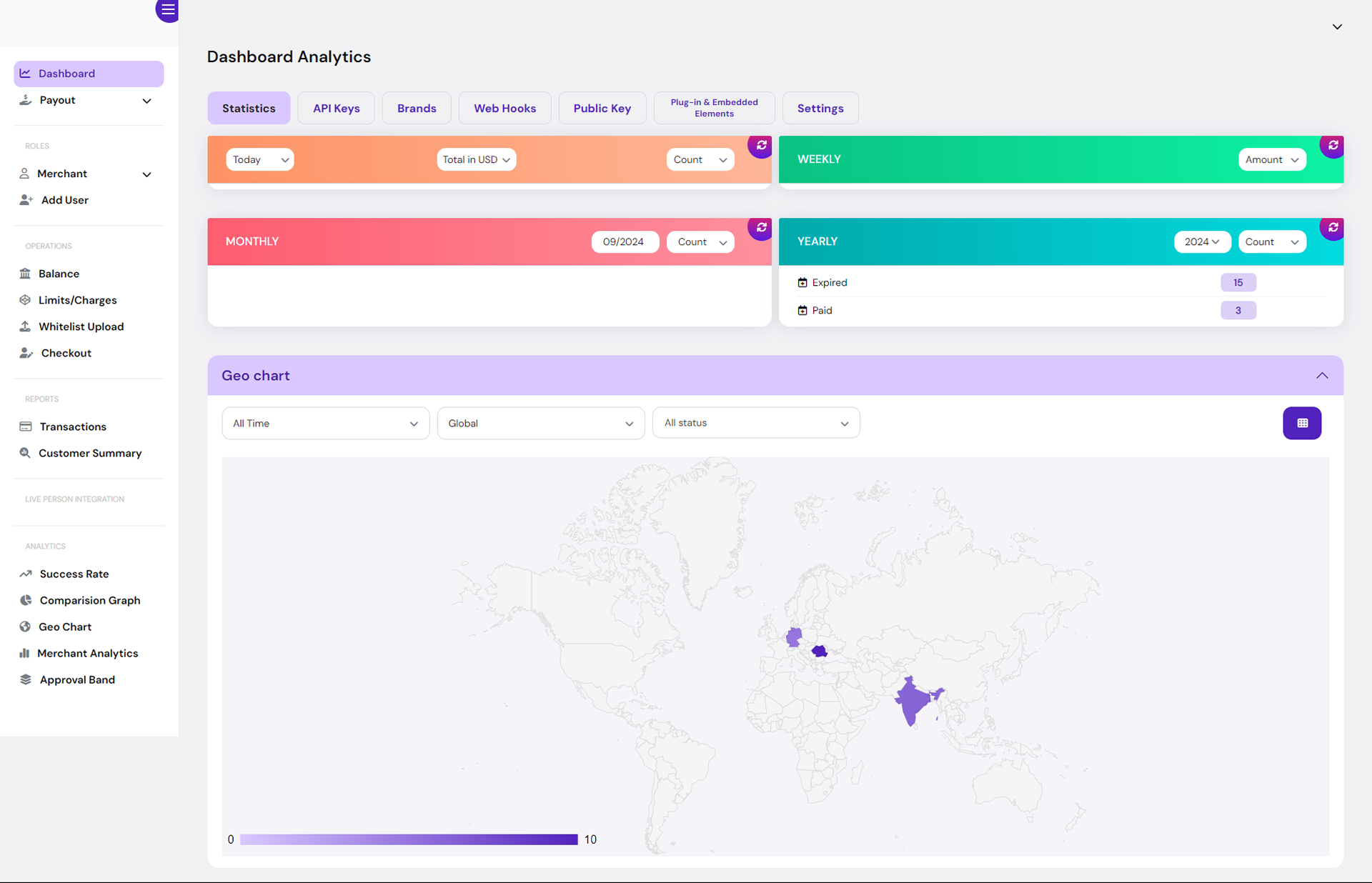Switch geo chart to table view
The width and height of the screenshot is (1372, 883).
pyautogui.click(x=1302, y=423)
